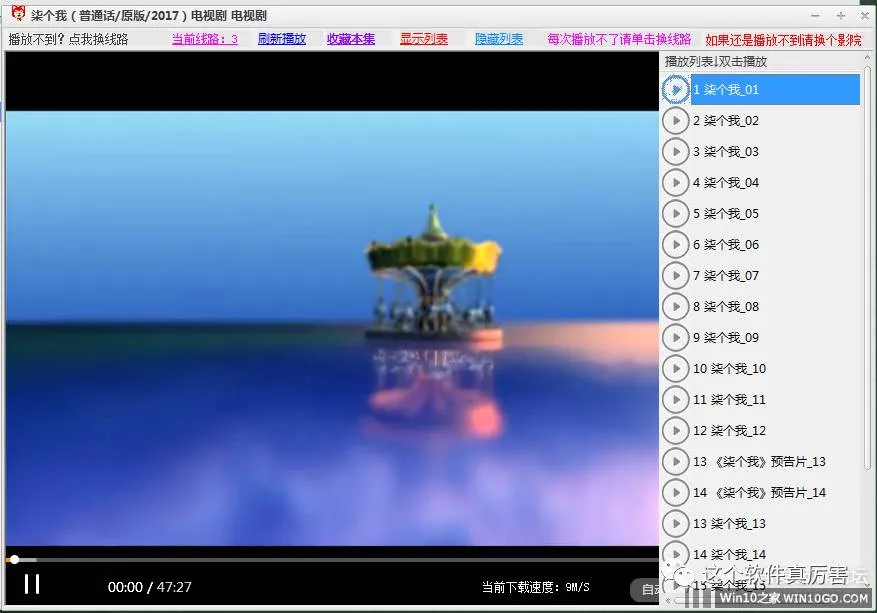Maximize the player window with plus button
The width and height of the screenshot is (877, 613).
coord(840,16)
